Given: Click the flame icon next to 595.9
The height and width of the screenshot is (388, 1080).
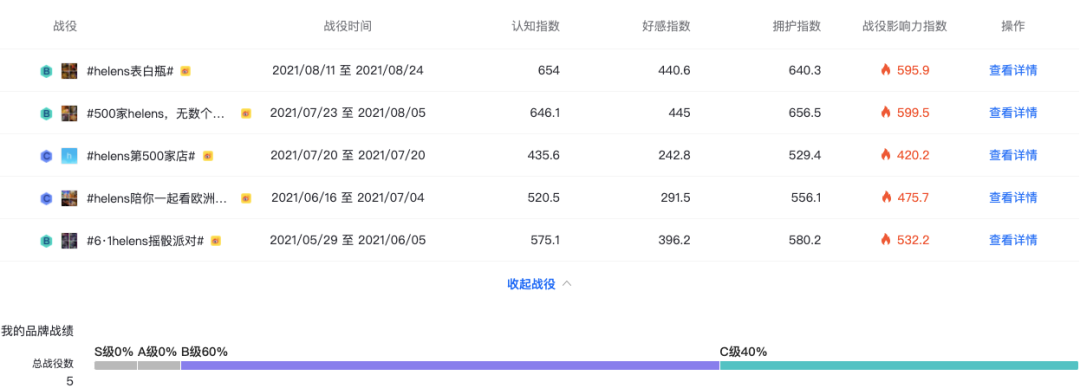Looking at the screenshot, I should pyautogui.click(x=886, y=70).
